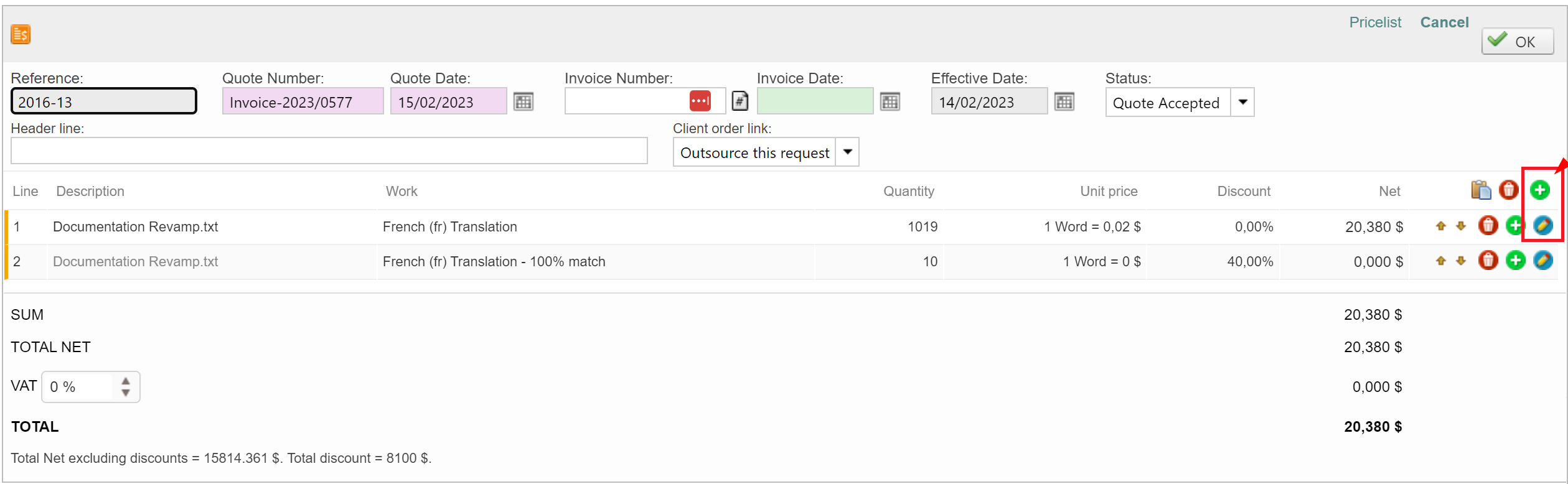This screenshot has height=484, width=1568.
Task: Confirm with the OK button
Action: pos(1517,42)
